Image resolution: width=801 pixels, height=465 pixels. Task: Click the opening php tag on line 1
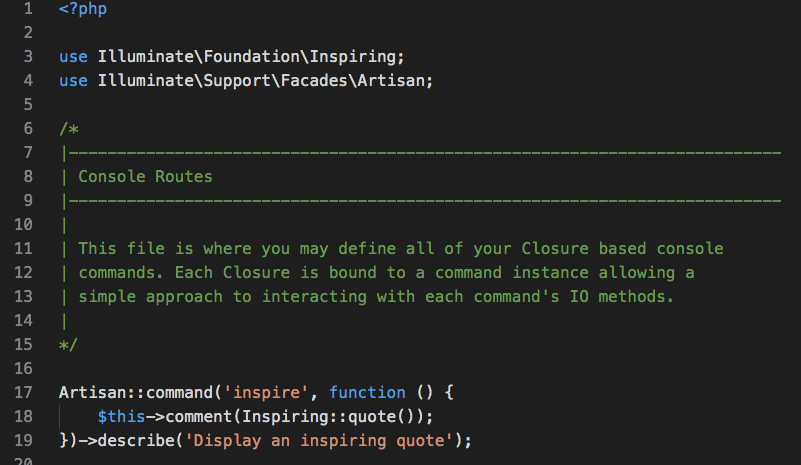83,9
